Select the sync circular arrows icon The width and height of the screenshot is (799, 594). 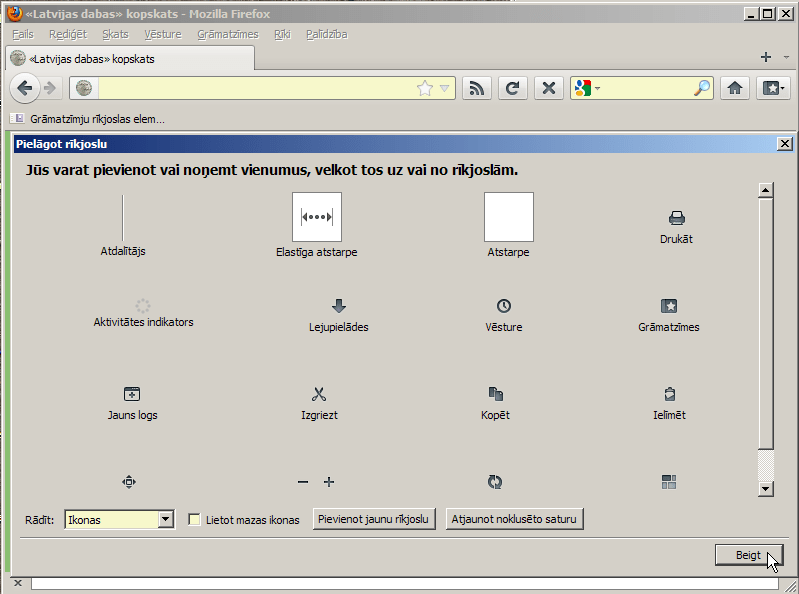coord(495,482)
